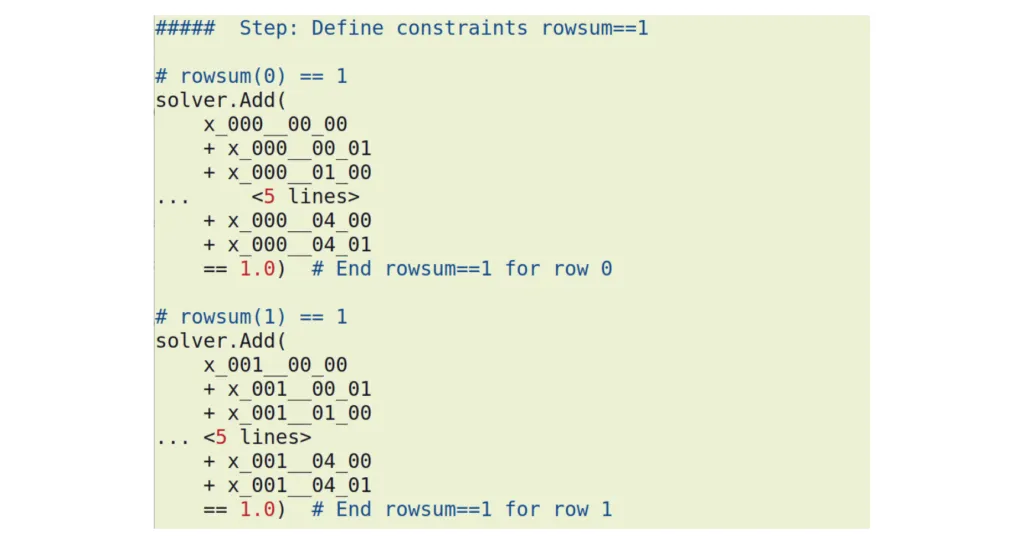The image size is (1024, 543).
Task: Click variable x_000__01_00
Action: pyautogui.click(x=299, y=173)
